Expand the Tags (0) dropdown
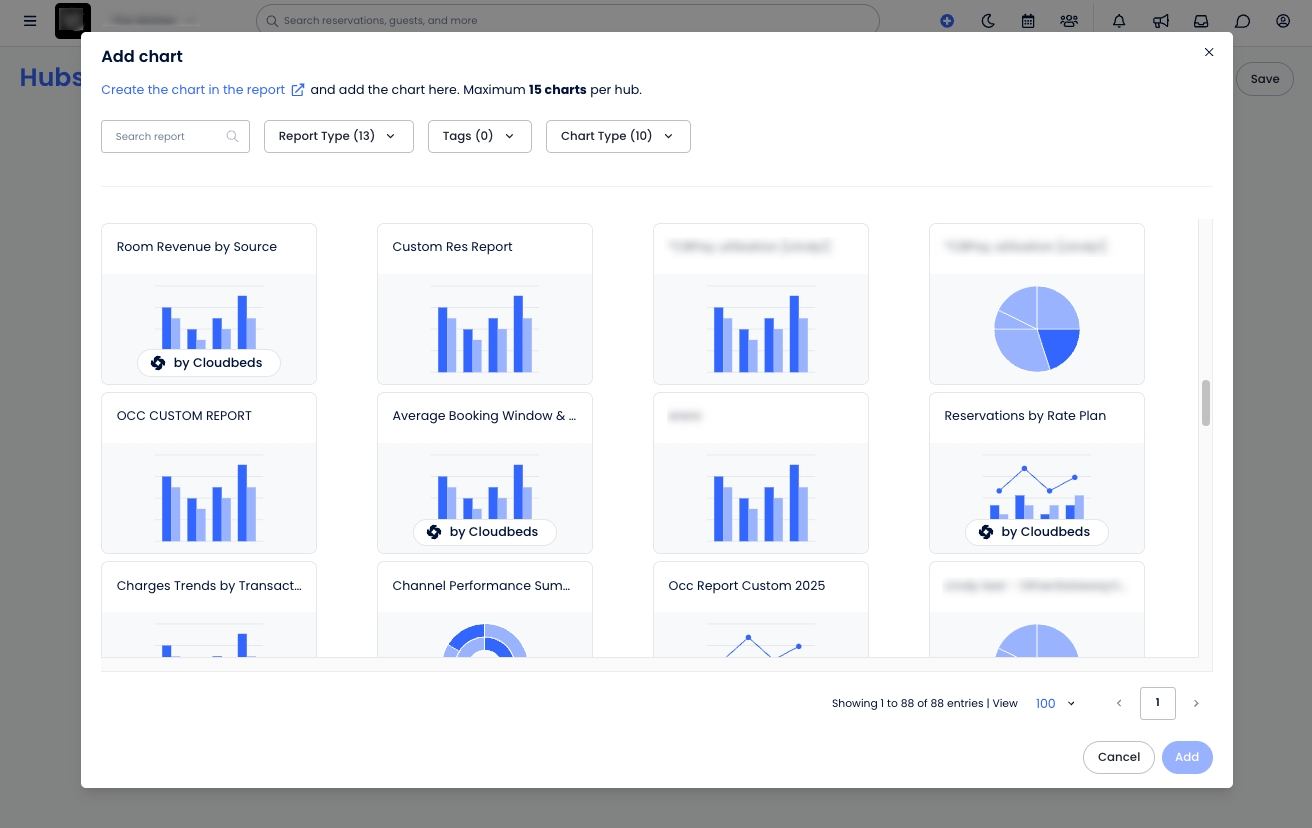Viewport: 1312px width, 828px height. point(479,136)
